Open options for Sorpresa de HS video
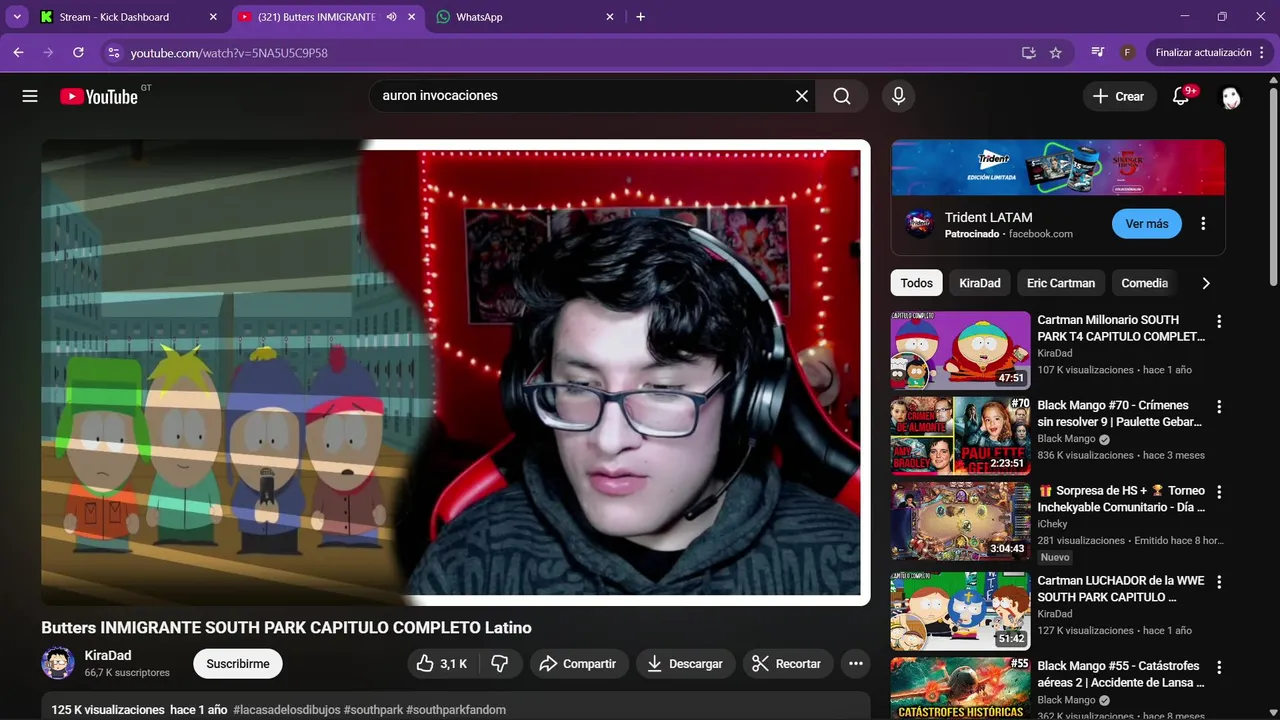Screen dimensions: 1280x720 click(1218, 492)
